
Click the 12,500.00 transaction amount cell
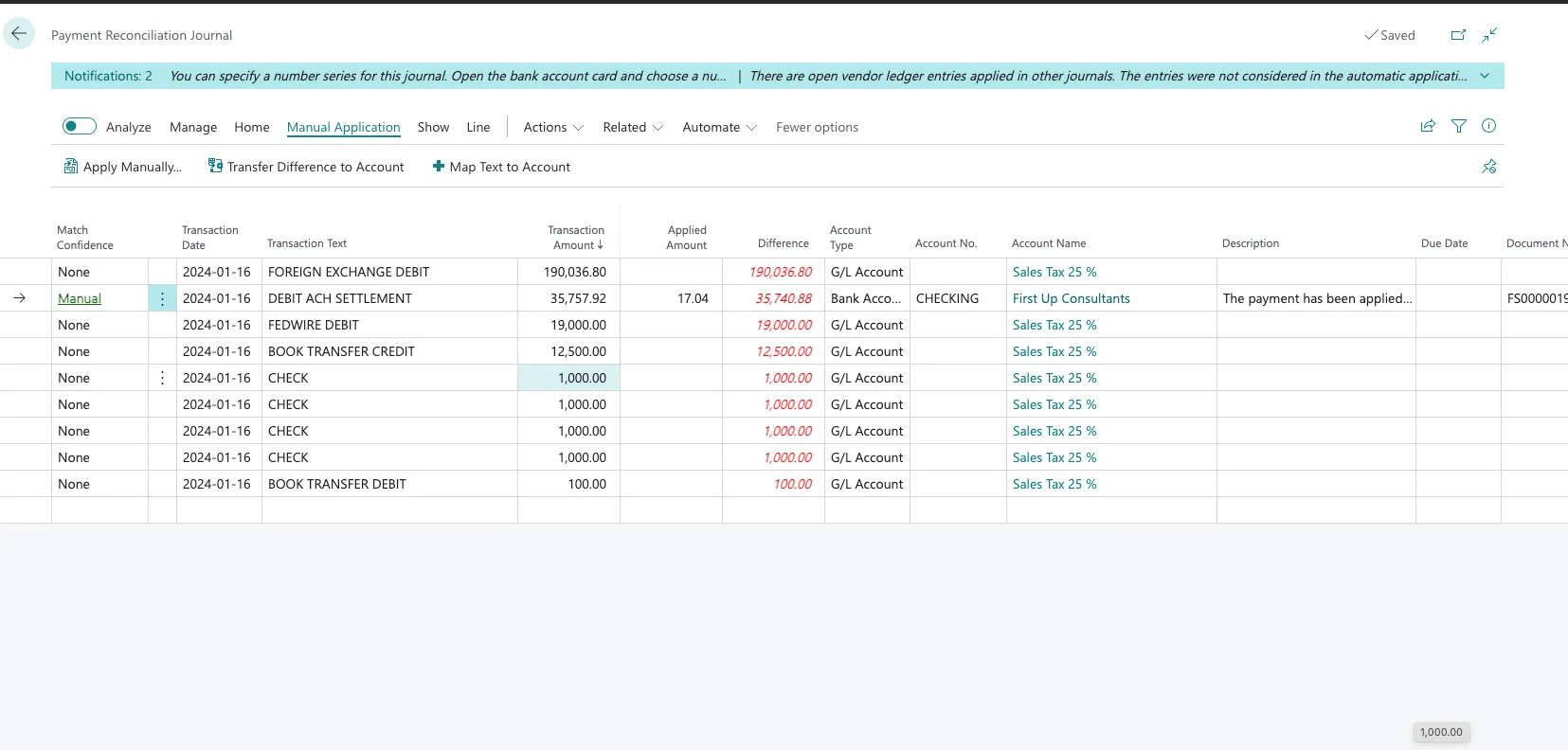click(x=568, y=351)
